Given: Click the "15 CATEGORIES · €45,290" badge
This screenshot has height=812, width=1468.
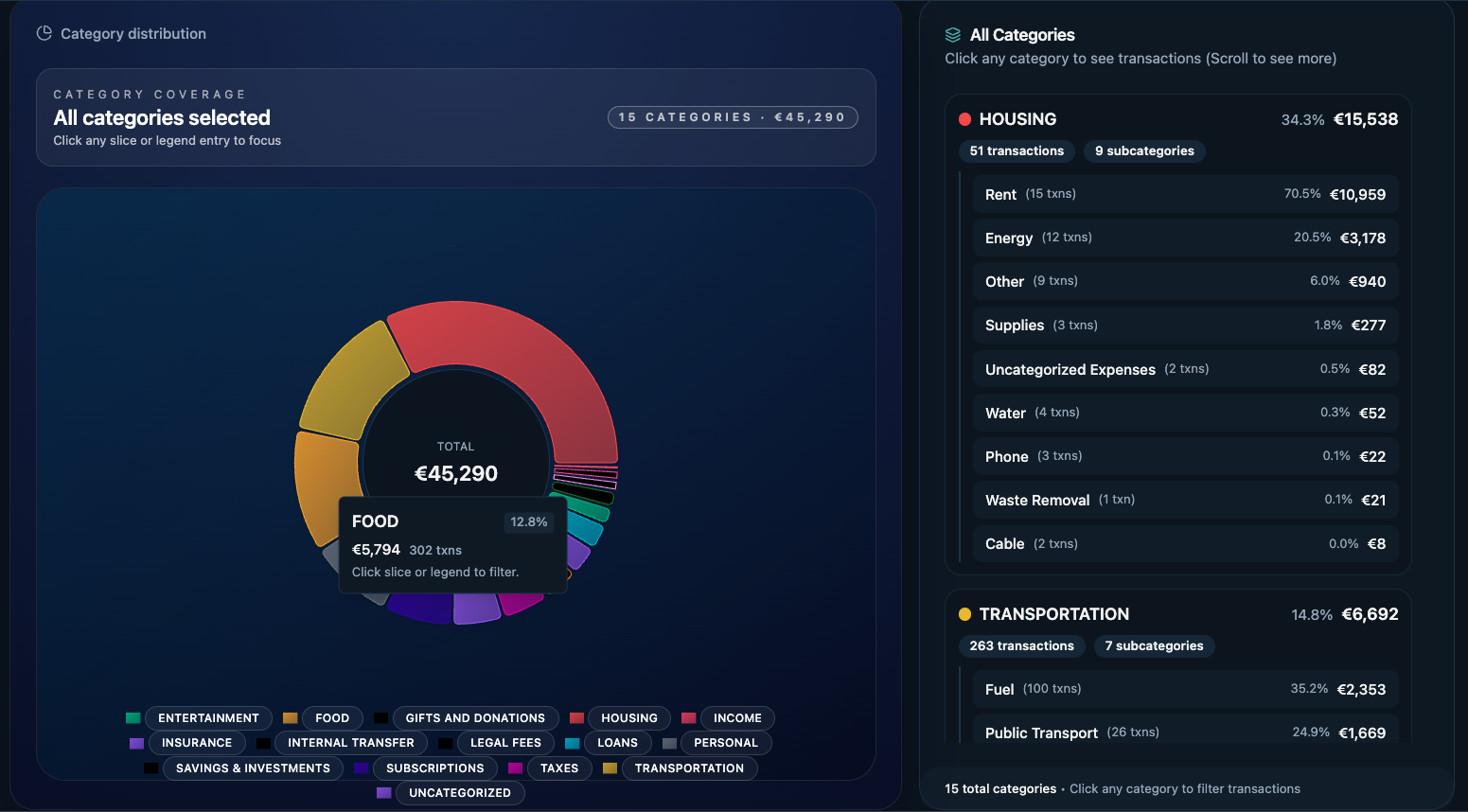Looking at the screenshot, I should click(x=733, y=116).
